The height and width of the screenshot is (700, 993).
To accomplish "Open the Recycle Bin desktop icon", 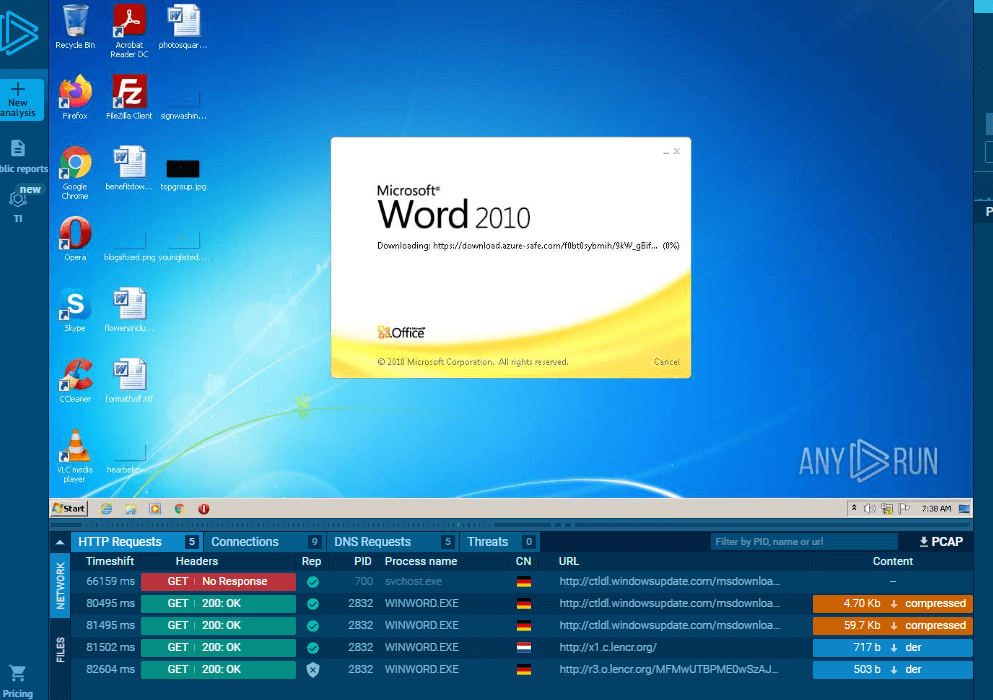I will [75, 27].
